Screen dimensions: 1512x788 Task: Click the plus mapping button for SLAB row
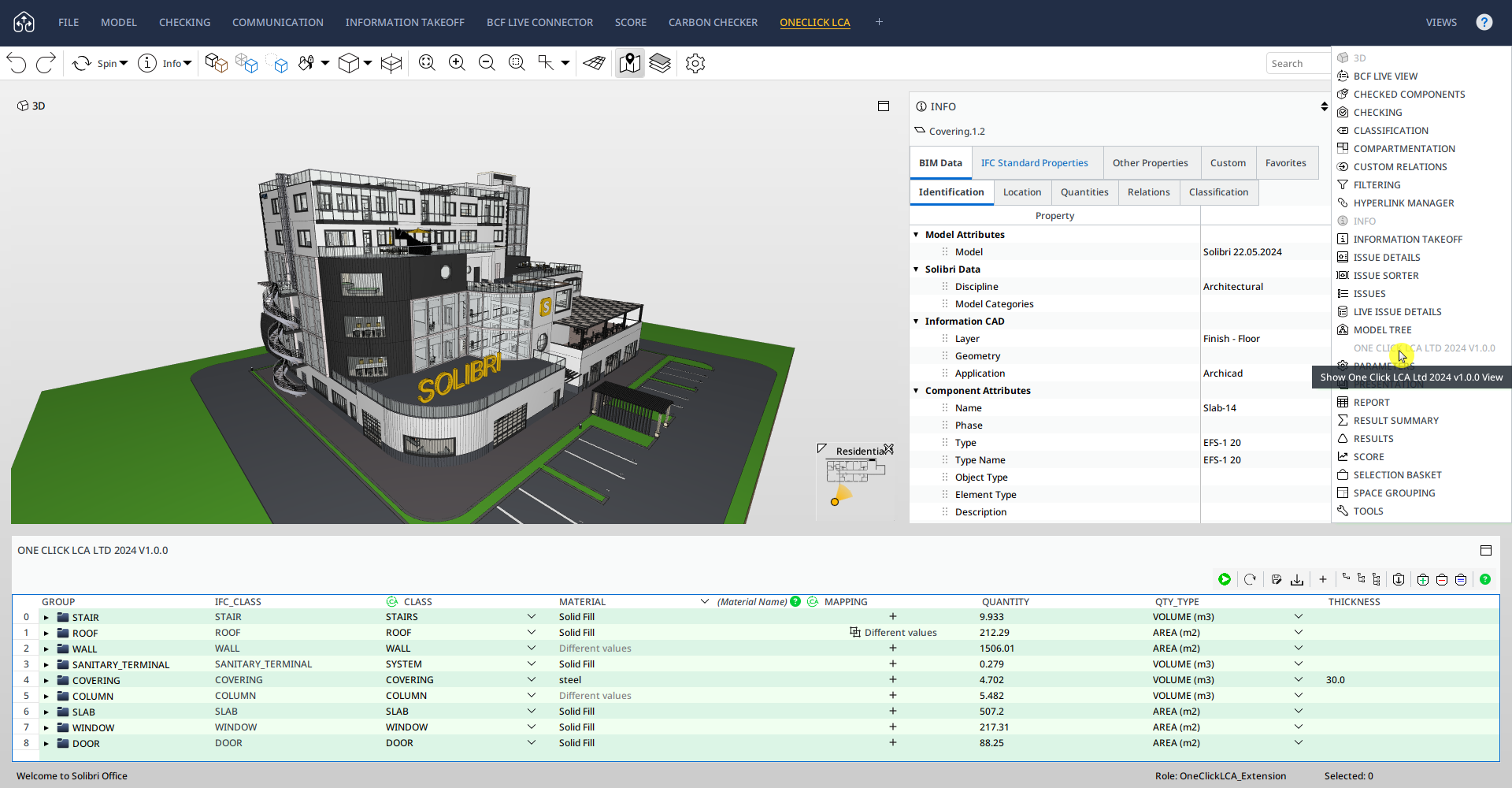892,712
